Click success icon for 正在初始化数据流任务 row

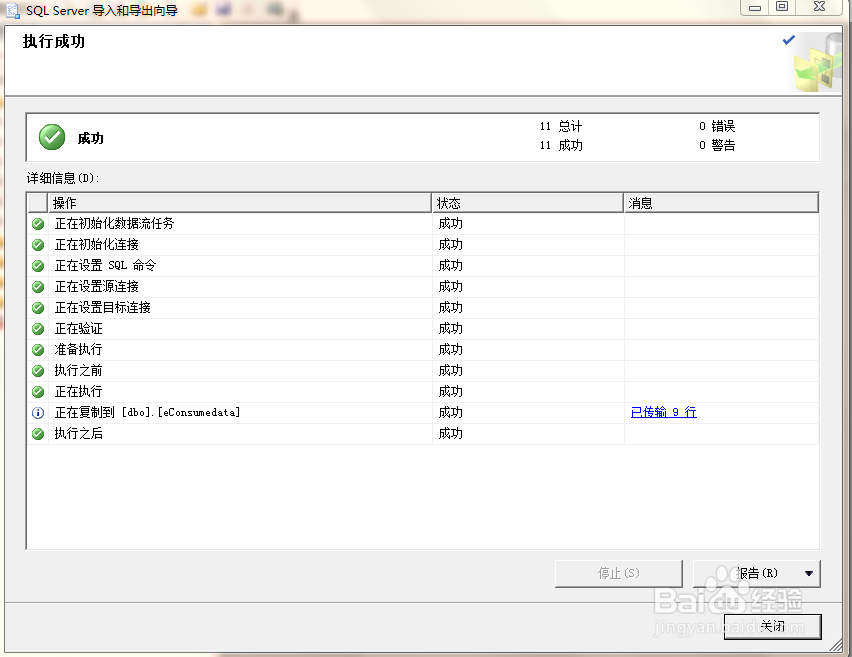pos(37,223)
